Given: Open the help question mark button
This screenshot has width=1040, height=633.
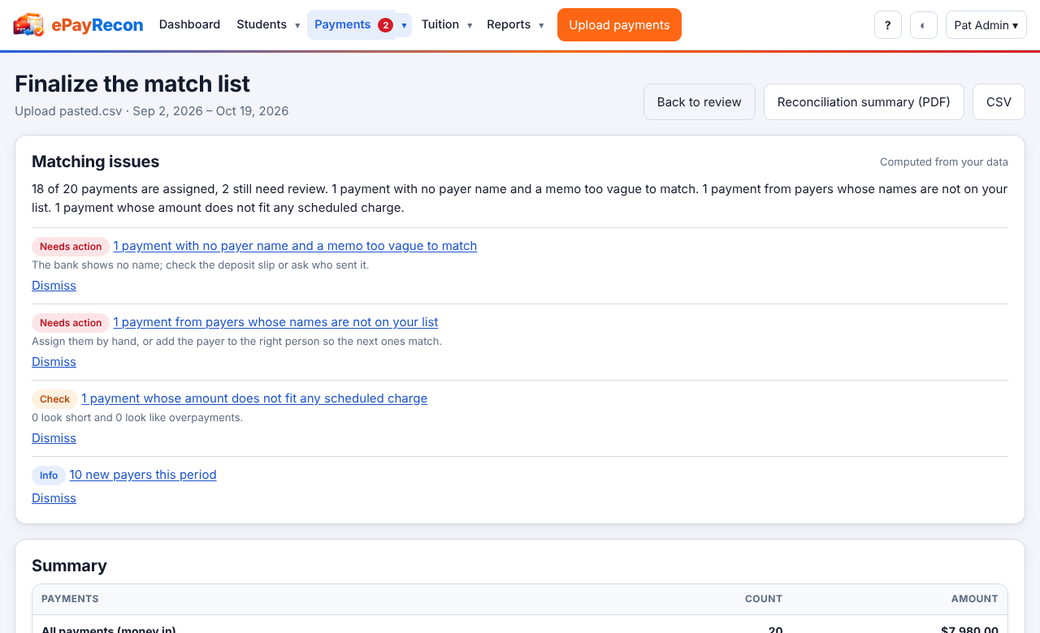Looking at the screenshot, I should tap(887, 25).
